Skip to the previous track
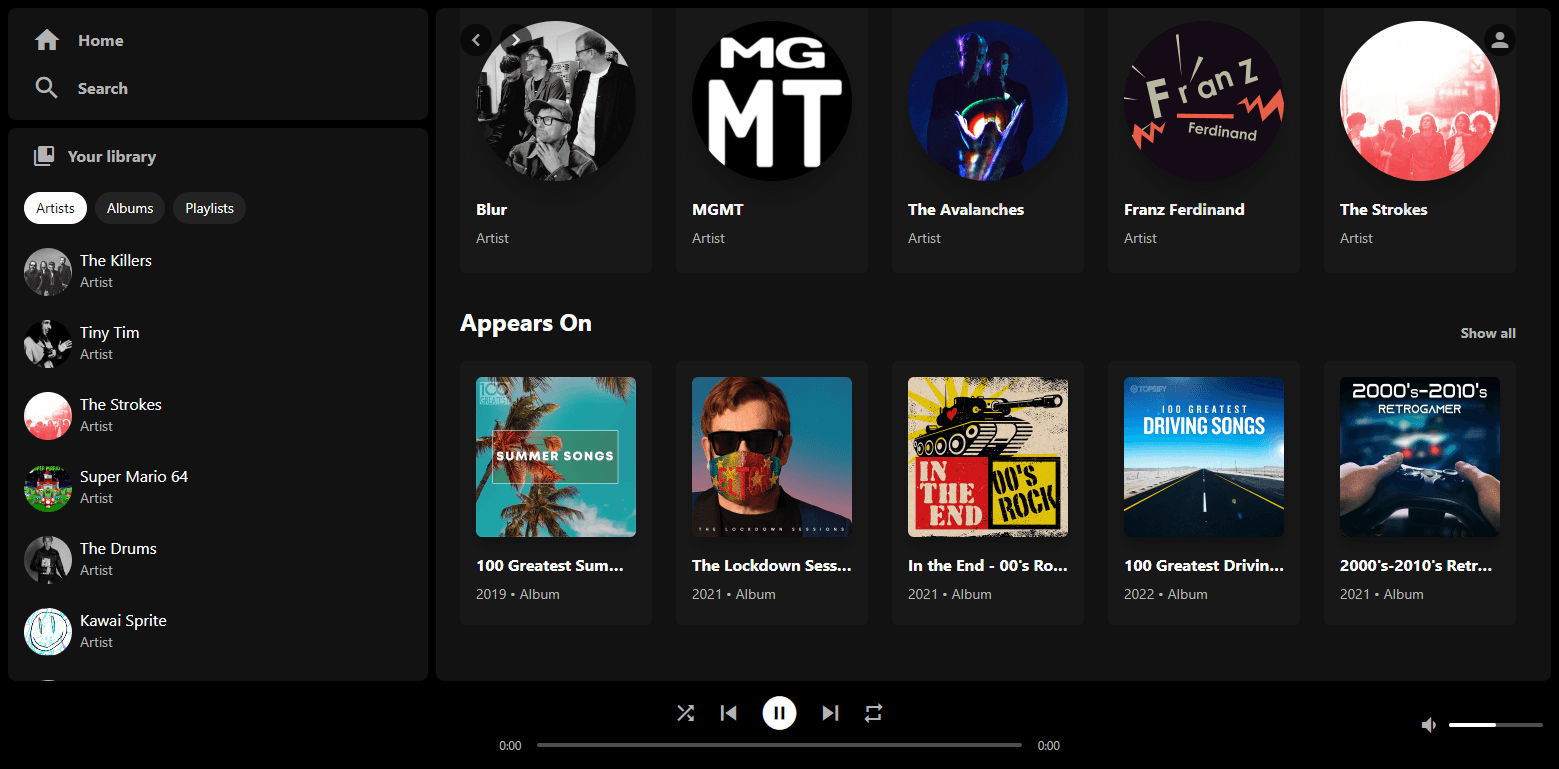The height and width of the screenshot is (769, 1559). [x=729, y=713]
